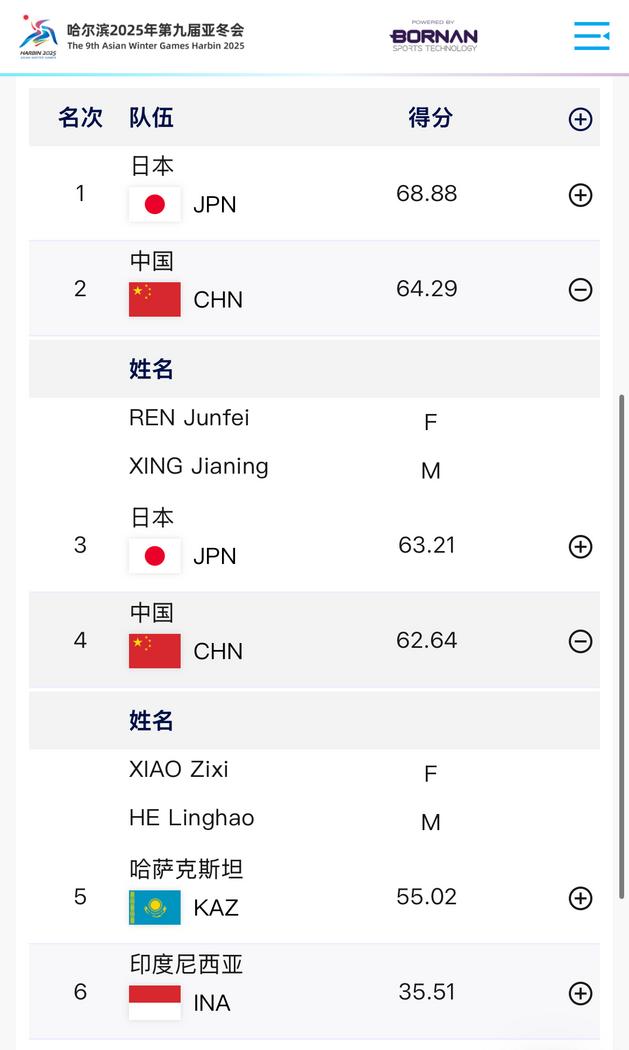Collapse rank 4 China team details

[x=580, y=641]
